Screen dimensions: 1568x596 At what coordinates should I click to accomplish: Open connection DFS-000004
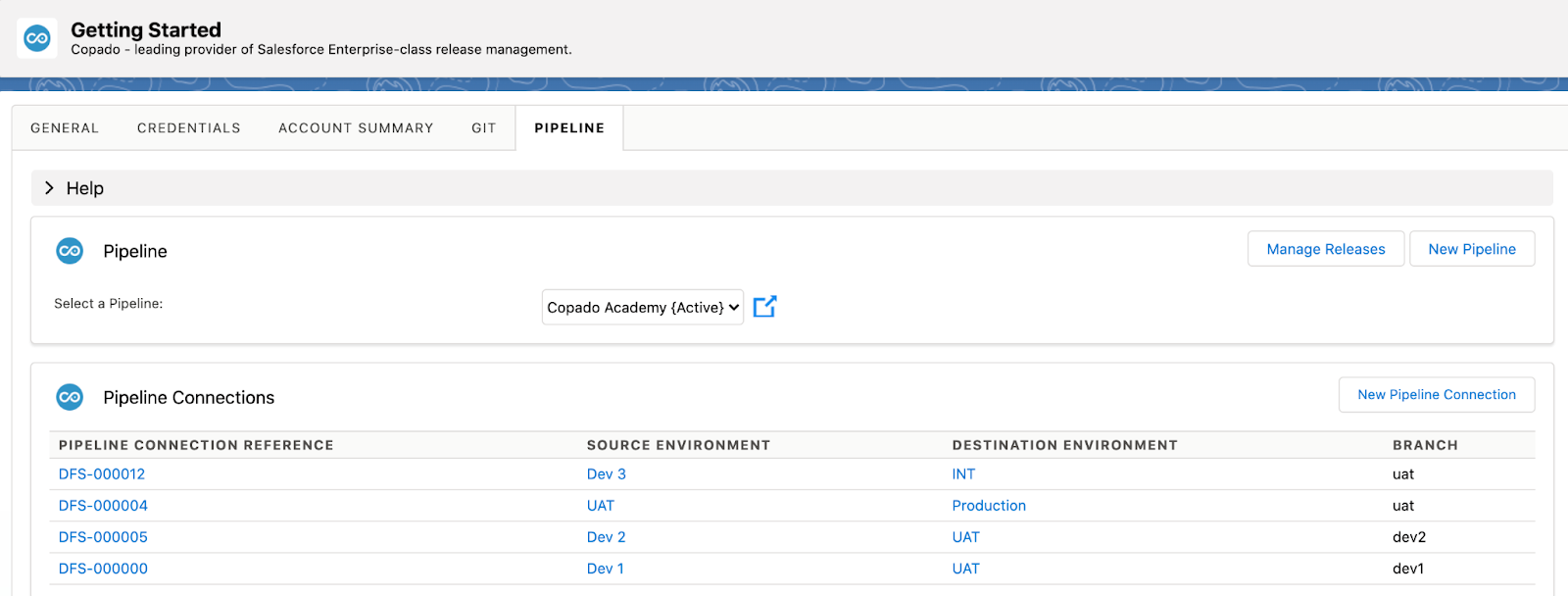click(x=103, y=506)
